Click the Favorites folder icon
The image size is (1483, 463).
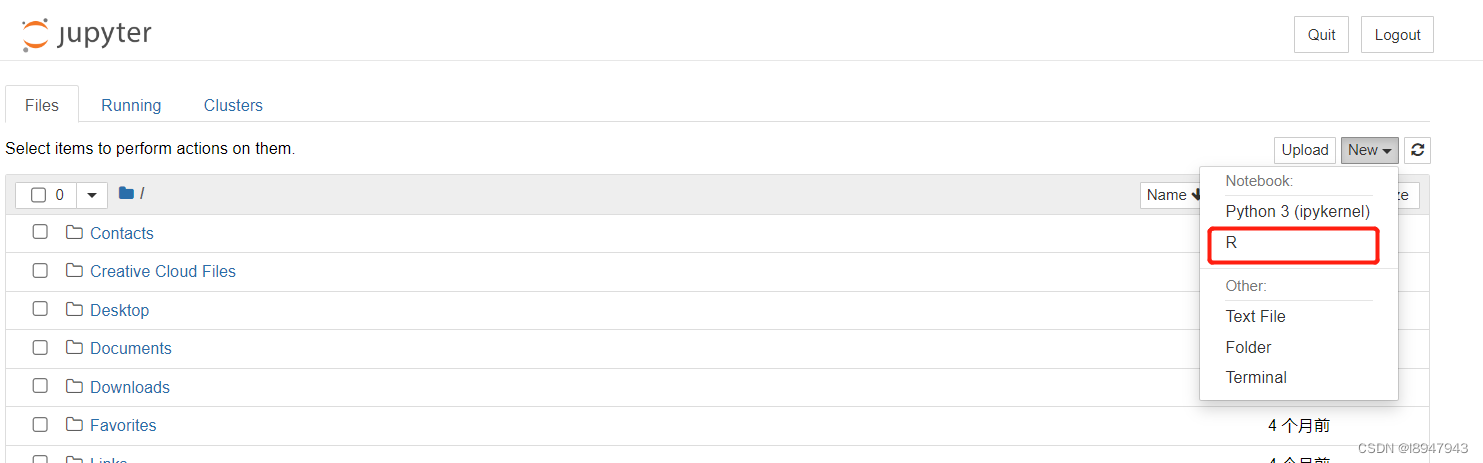pos(74,425)
